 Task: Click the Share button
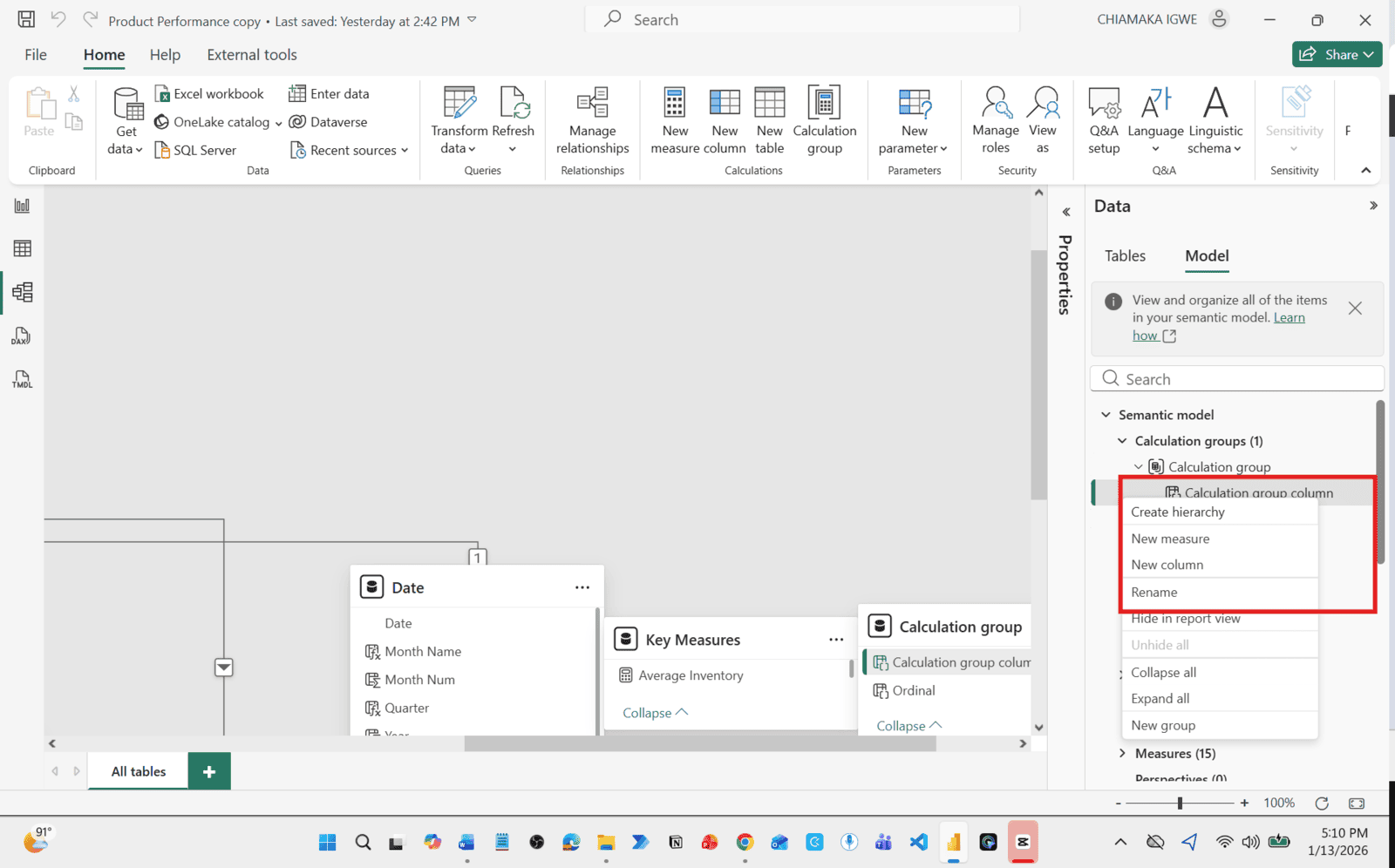(1337, 54)
